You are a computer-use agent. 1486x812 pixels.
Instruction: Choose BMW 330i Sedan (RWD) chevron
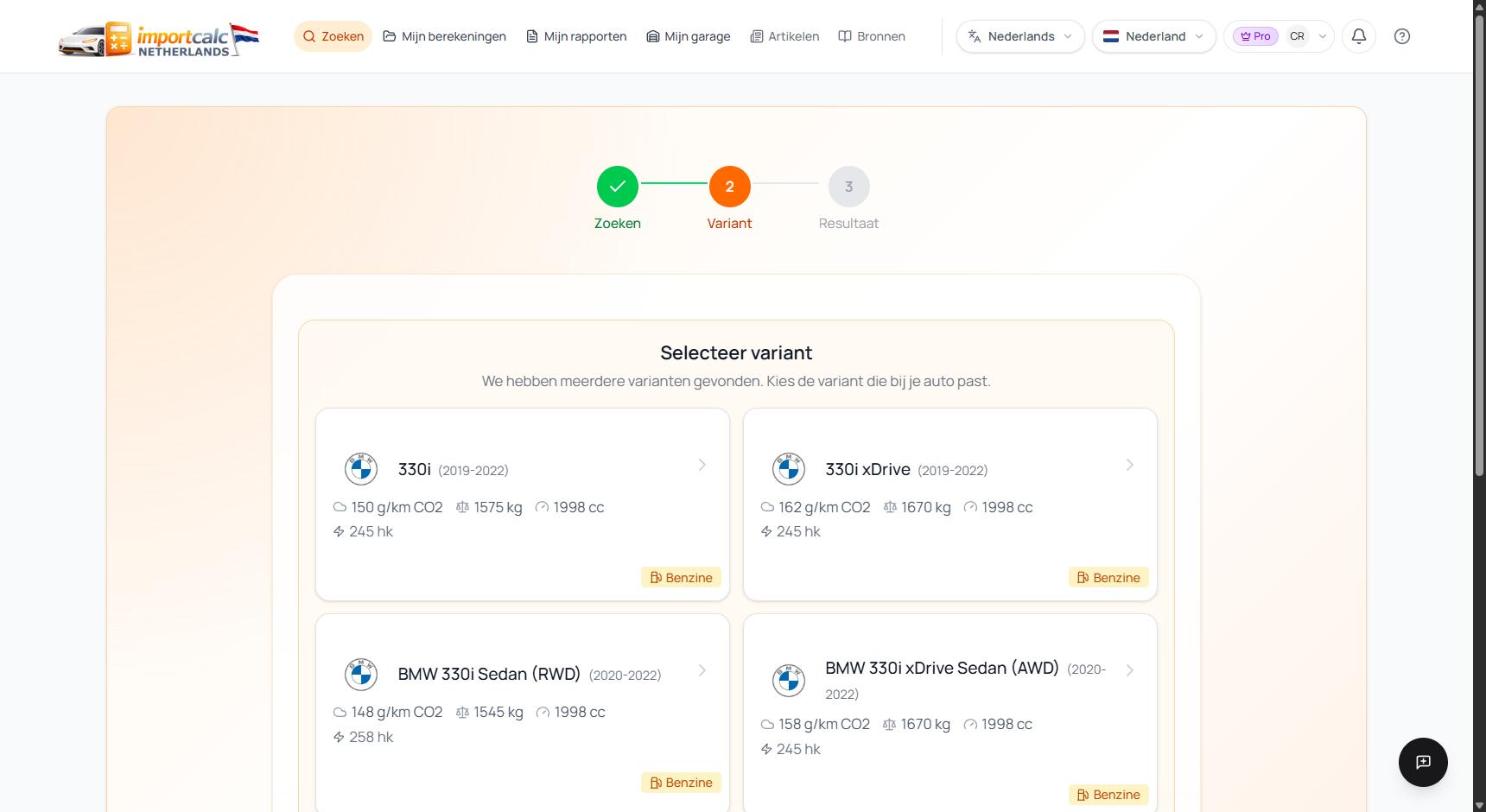(702, 670)
